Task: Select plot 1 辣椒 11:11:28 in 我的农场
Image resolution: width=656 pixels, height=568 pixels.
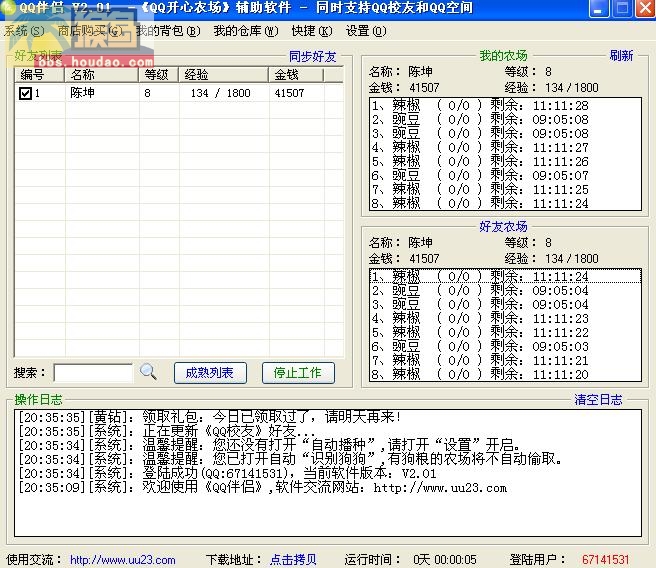Action: [x=505, y=105]
